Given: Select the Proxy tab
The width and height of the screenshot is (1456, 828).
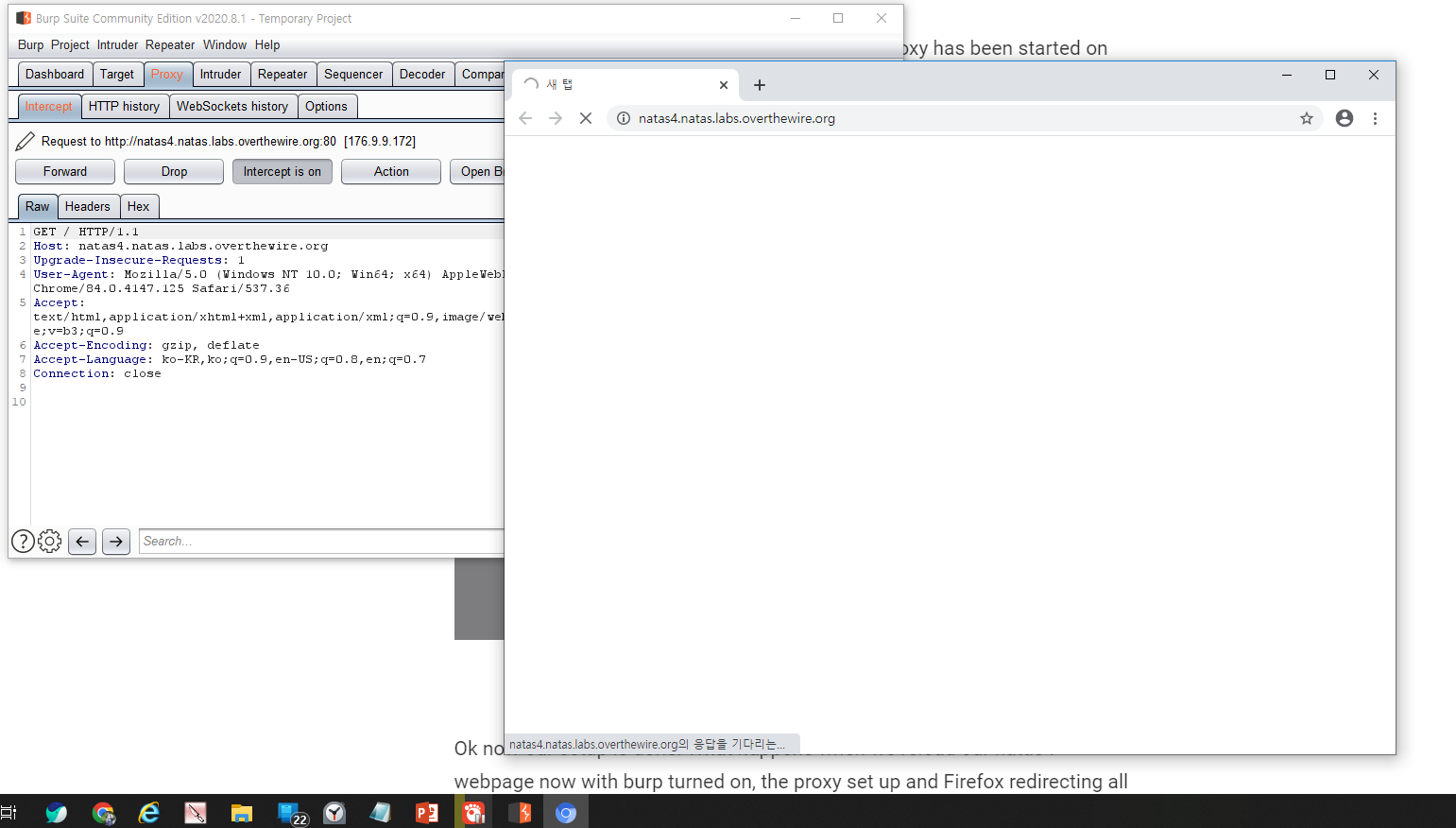Looking at the screenshot, I should tap(167, 75).
